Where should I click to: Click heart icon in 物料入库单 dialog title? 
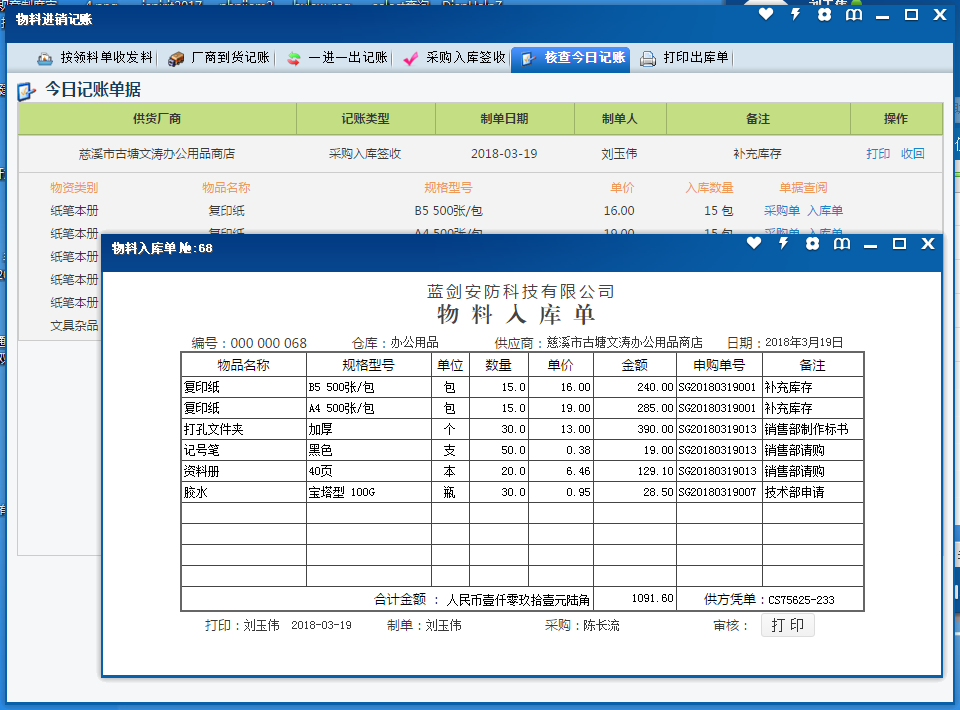(x=754, y=244)
